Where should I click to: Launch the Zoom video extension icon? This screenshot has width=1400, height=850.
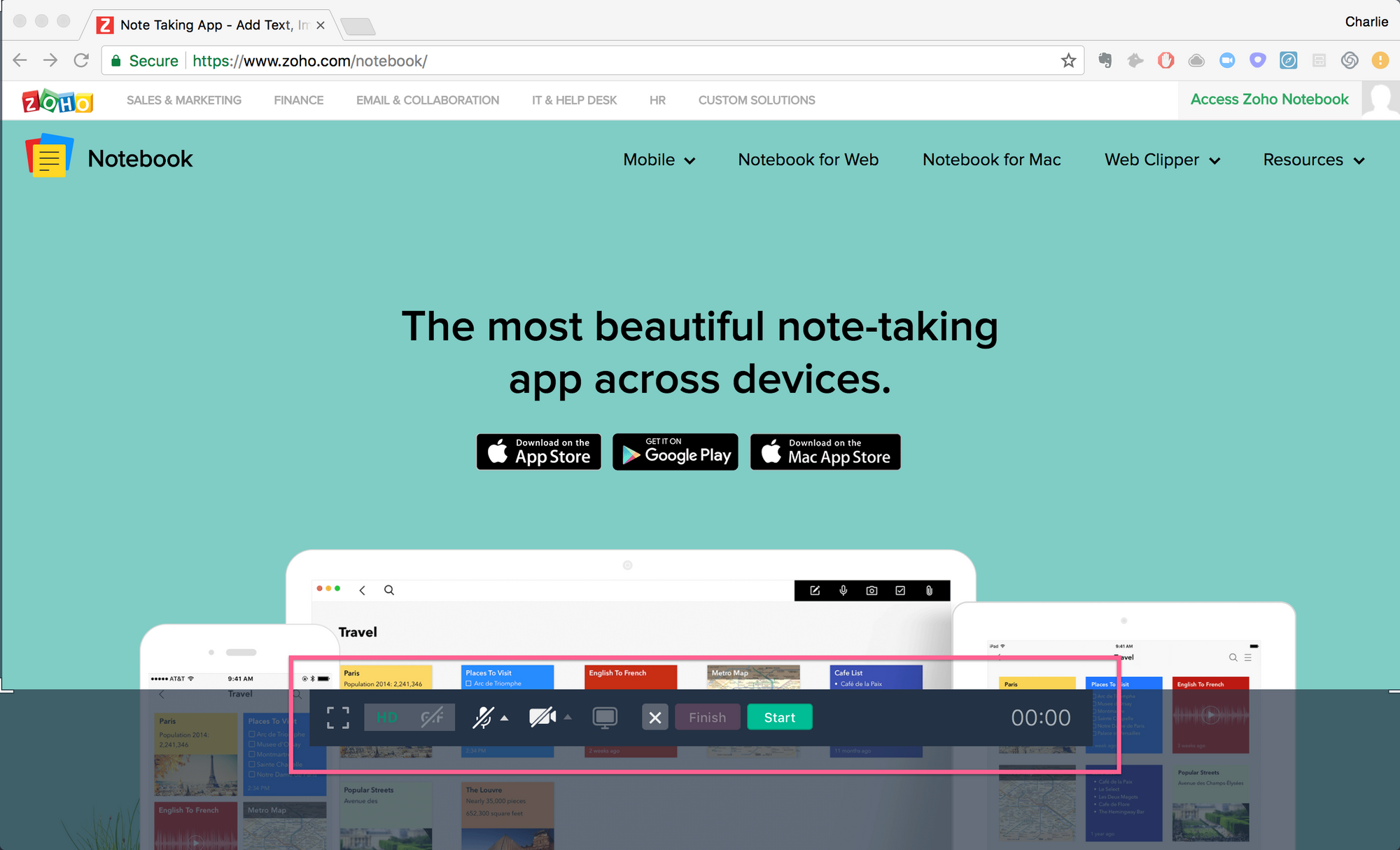pos(1227,61)
